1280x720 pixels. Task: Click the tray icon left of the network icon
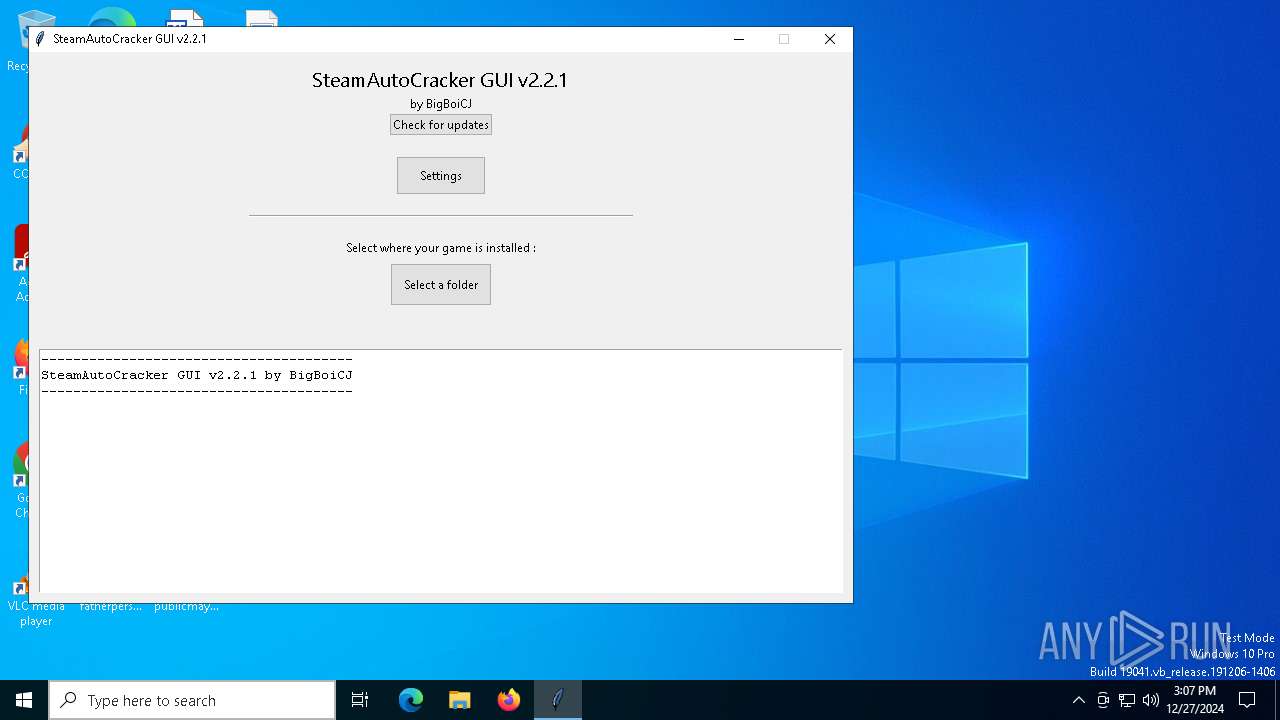tap(1103, 700)
